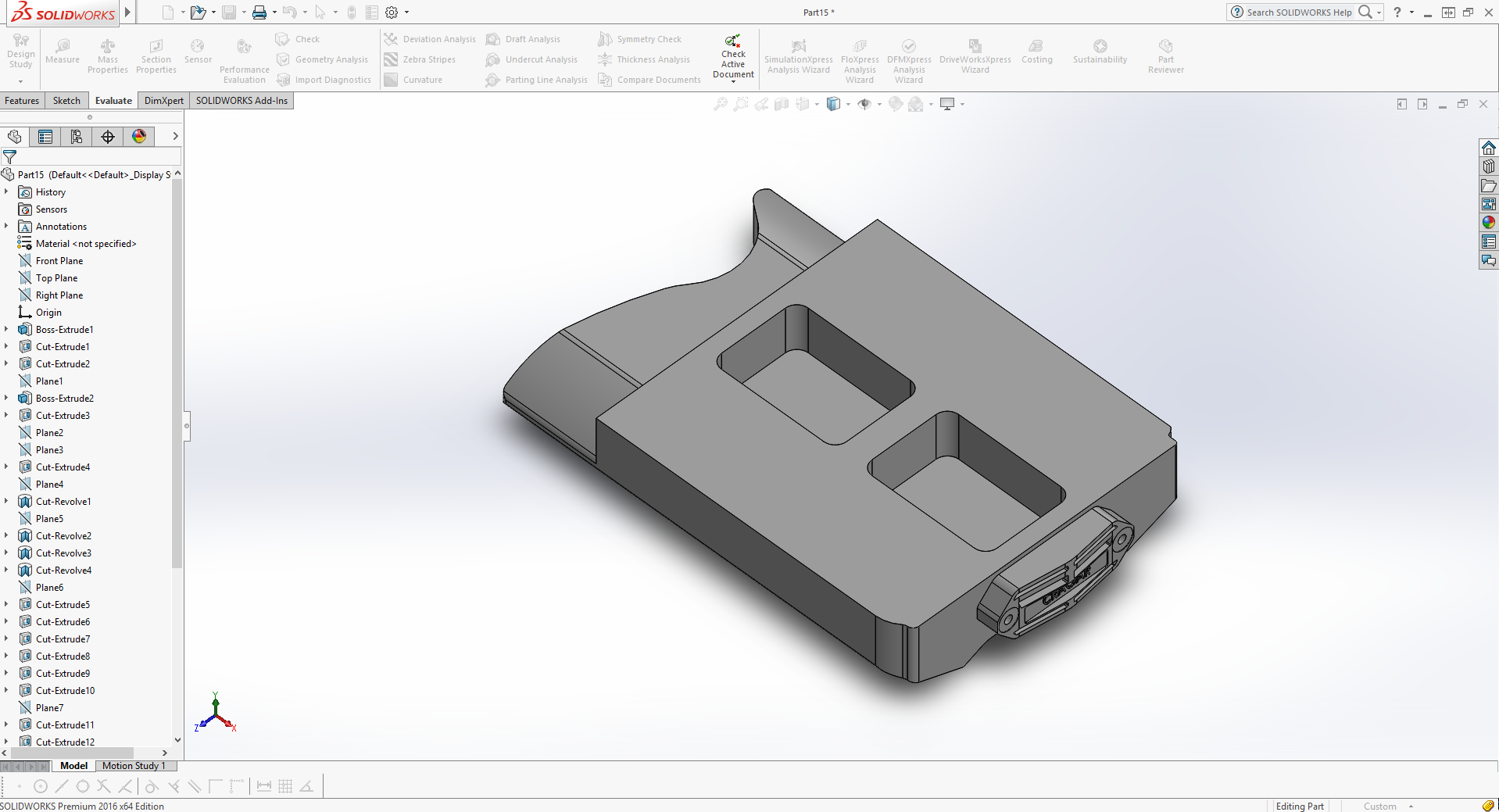Show the PropertyManager panel

45,137
